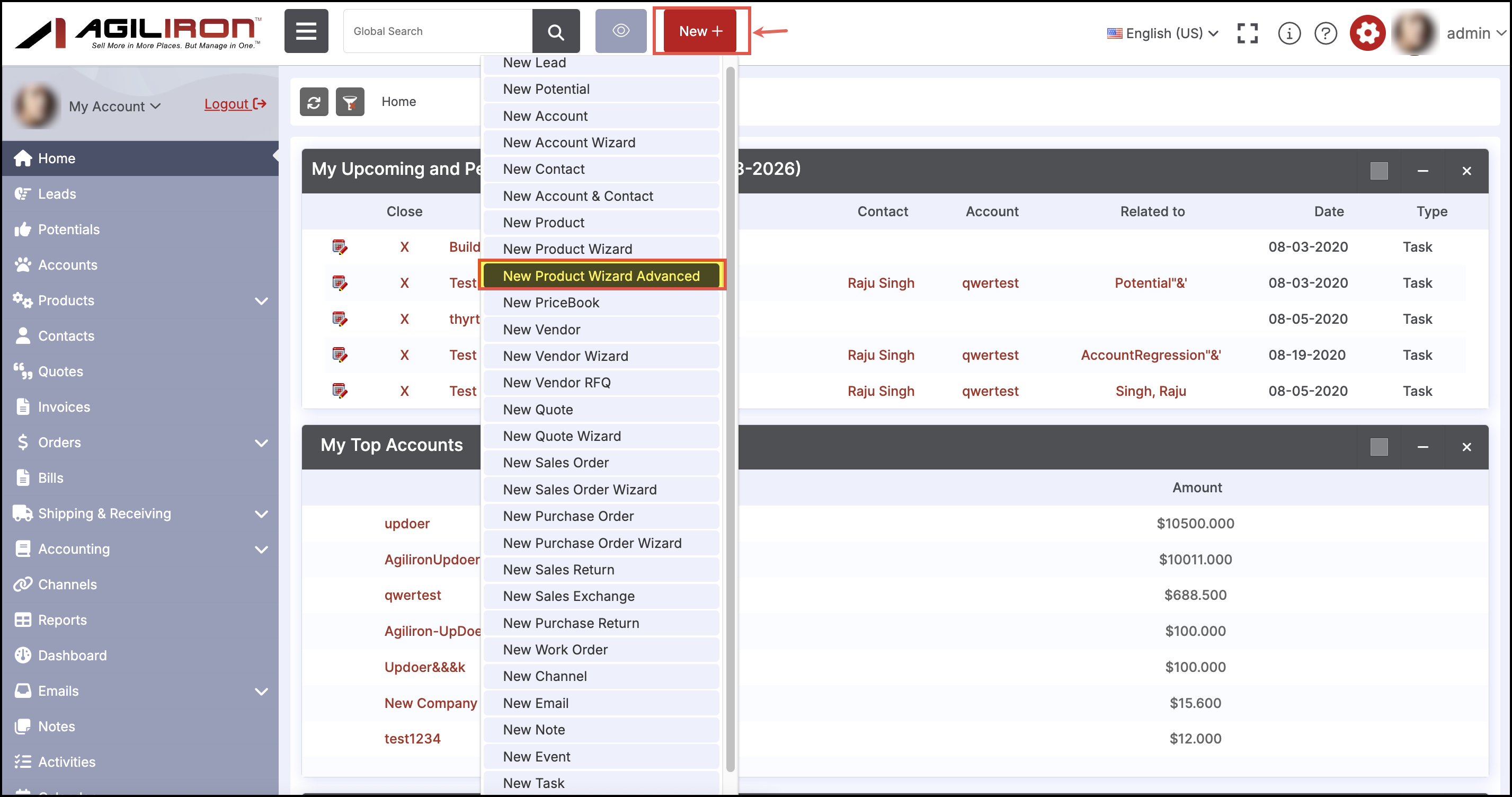Edit the Build task row icon
The width and height of the screenshot is (1512, 797).
(340, 247)
